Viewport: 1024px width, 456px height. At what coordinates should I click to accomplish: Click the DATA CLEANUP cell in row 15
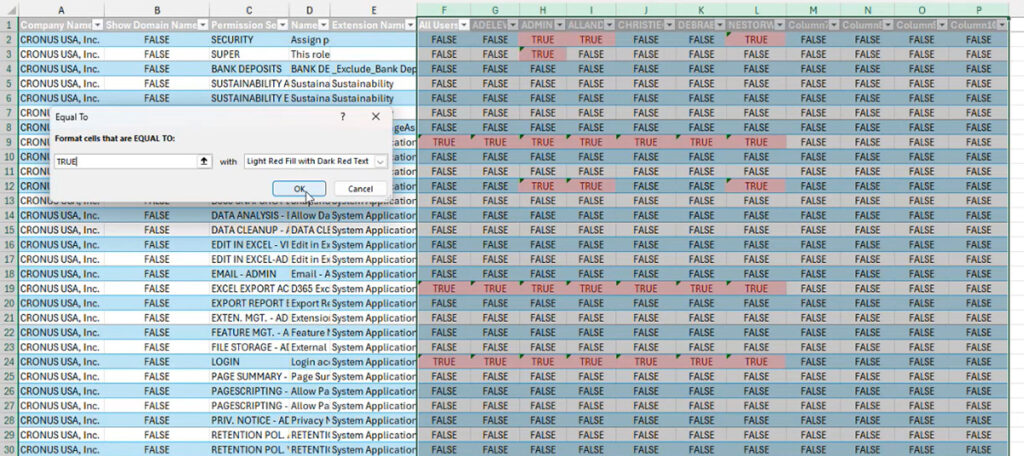pyautogui.click(x=249, y=230)
